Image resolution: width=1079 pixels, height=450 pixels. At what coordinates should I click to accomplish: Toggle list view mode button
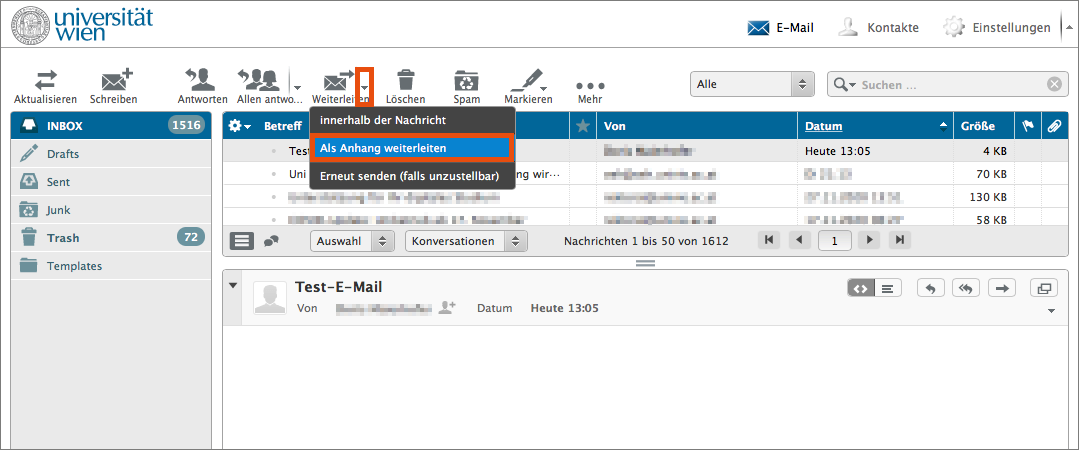click(x=242, y=241)
